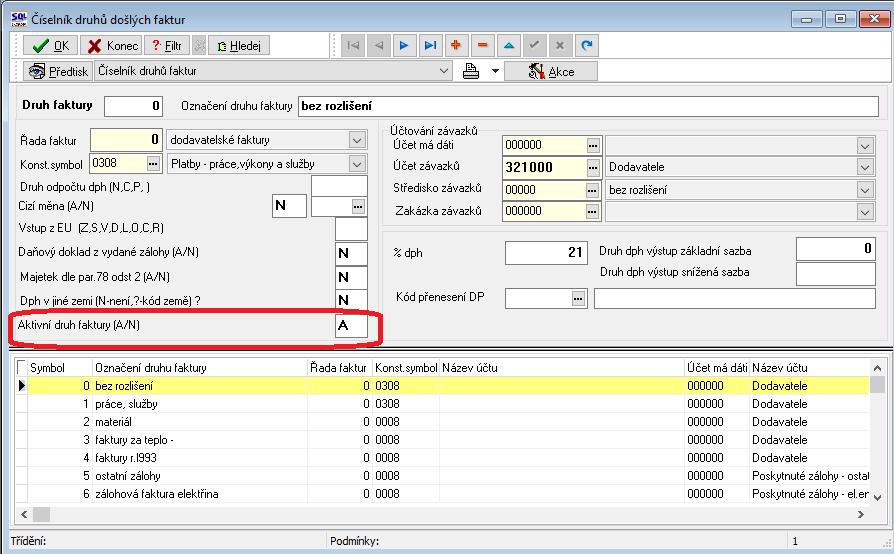Click the grid horizontal scrollbar right arrow
The width and height of the screenshot is (894, 554).
[x=860, y=515]
